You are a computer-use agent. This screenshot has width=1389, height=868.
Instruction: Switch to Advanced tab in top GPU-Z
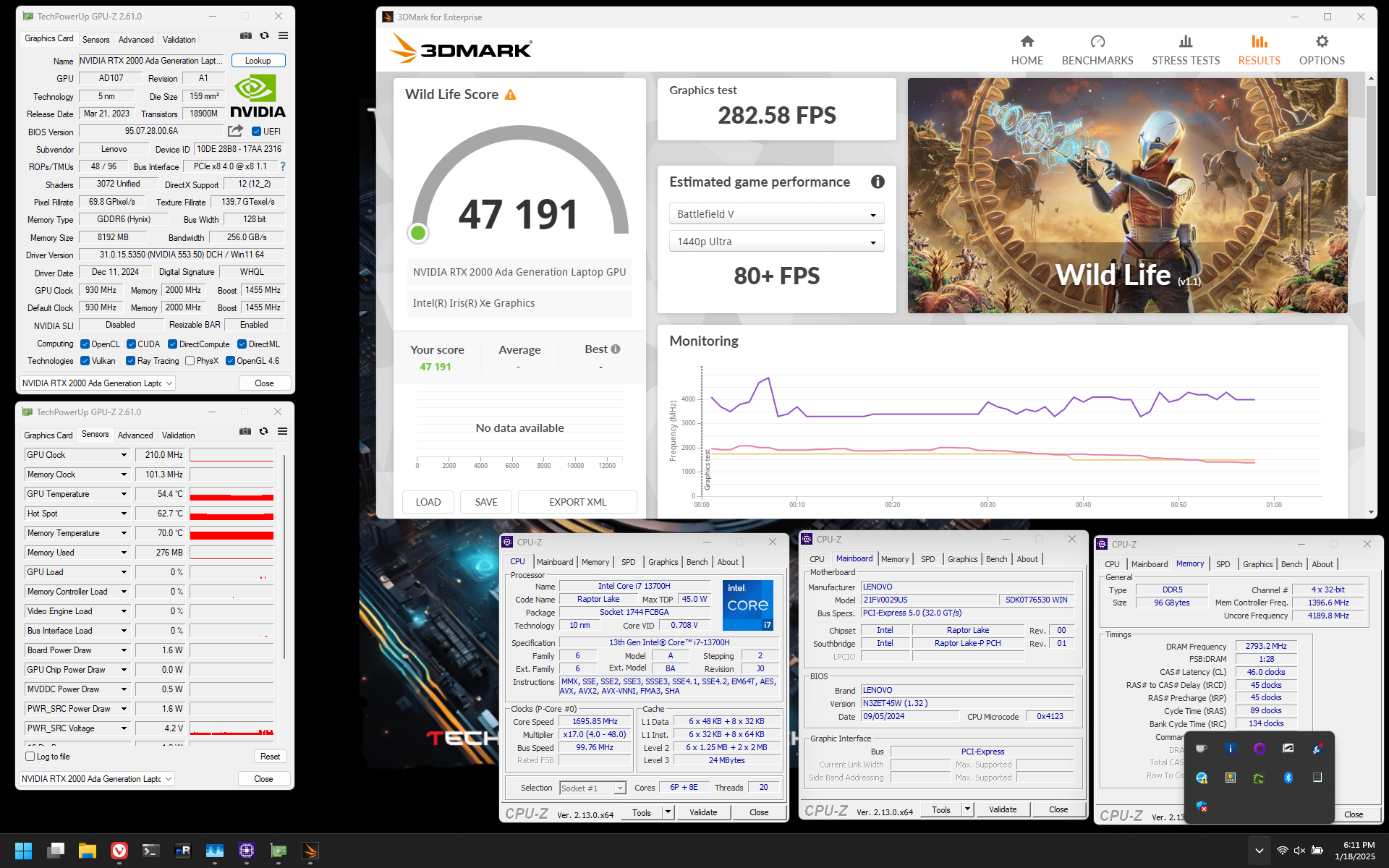point(136,40)
